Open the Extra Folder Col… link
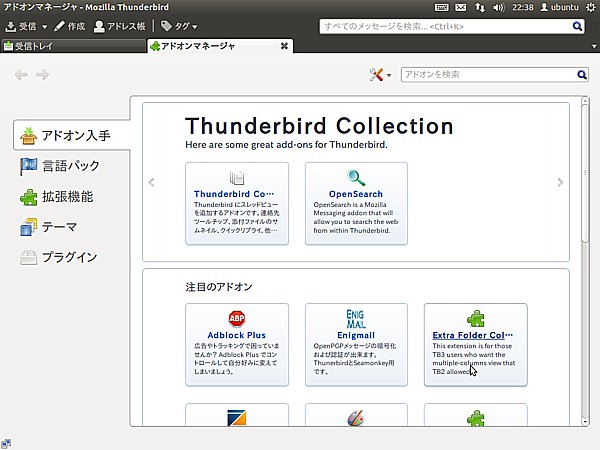The width and height of the screenshot is (600, 450). coord(472,335)
